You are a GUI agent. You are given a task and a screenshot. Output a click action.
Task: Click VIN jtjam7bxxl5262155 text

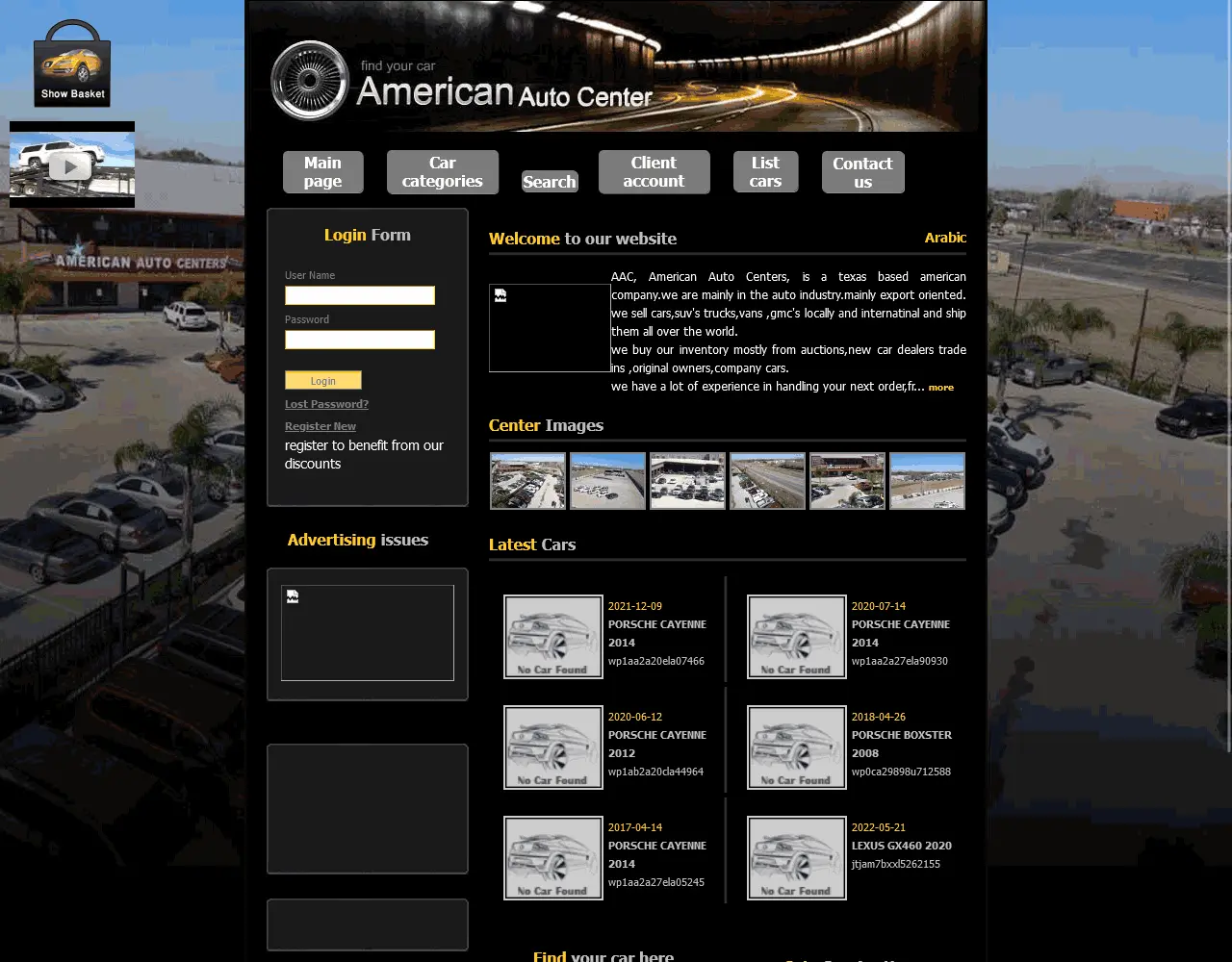[x=896, y=864]
